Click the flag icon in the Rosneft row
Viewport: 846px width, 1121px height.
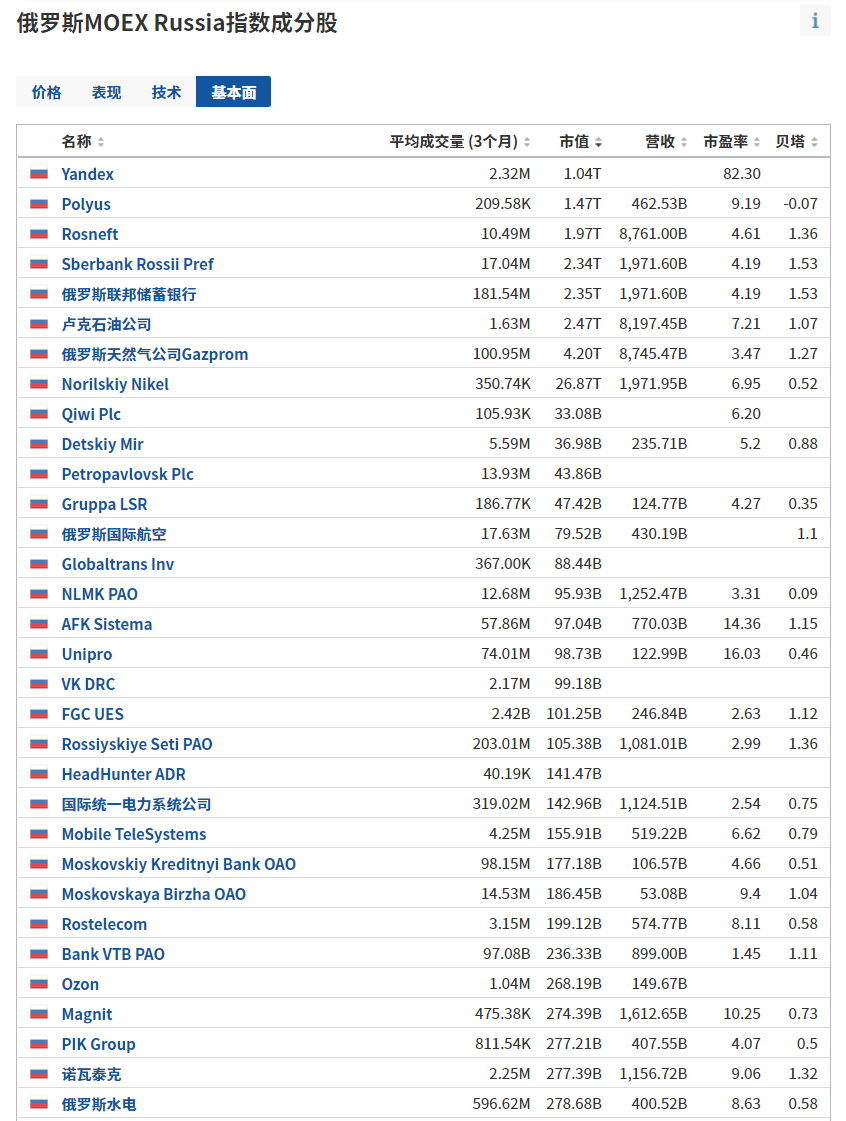(x=39, y=234)
